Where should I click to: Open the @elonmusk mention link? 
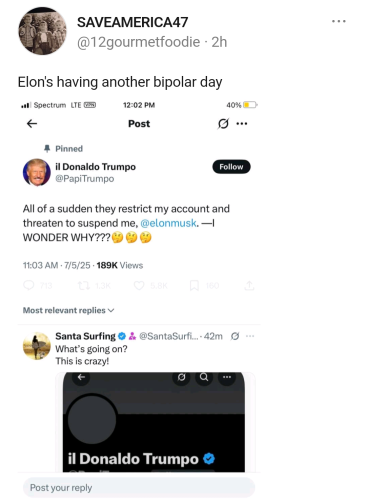tap(168, 223)
